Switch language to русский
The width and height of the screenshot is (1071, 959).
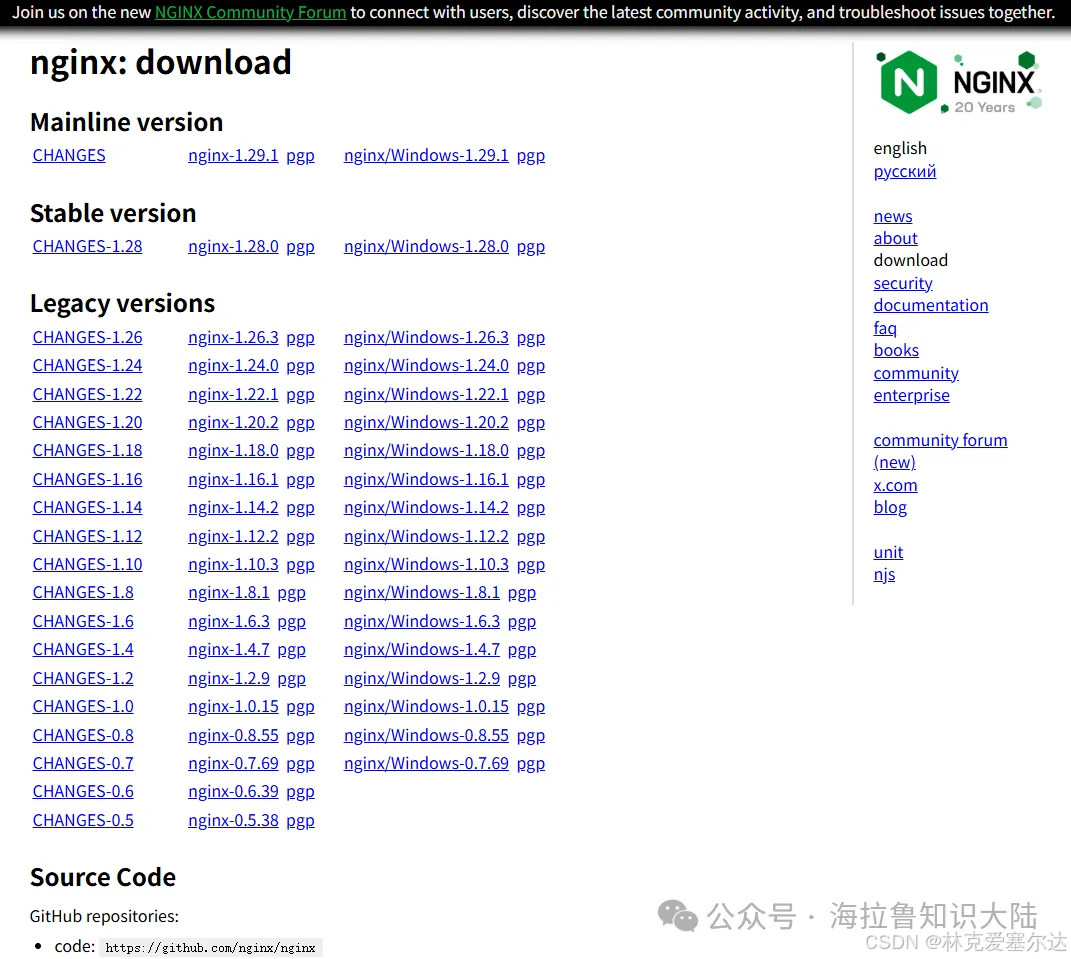click(904, 171)
